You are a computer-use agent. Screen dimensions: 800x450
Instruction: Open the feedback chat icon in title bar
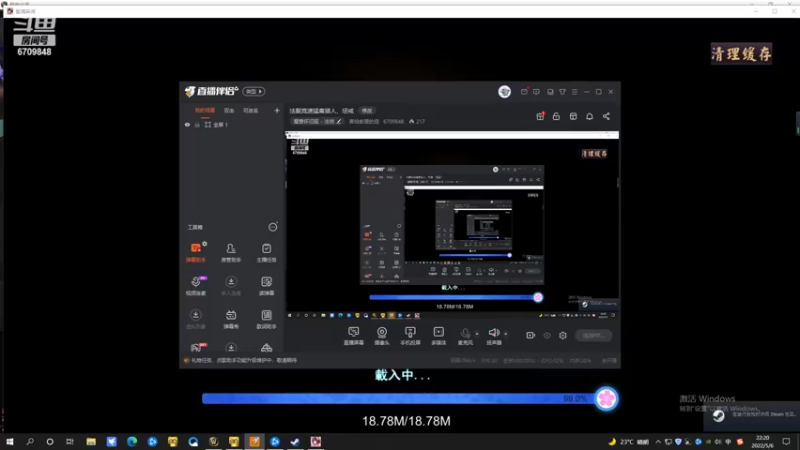(536, 92)
